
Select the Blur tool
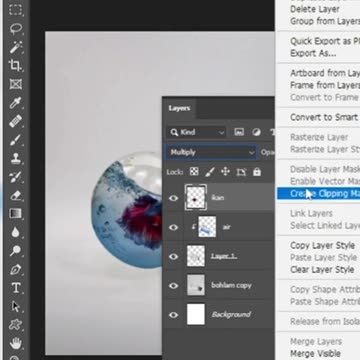tap(15, 232)
